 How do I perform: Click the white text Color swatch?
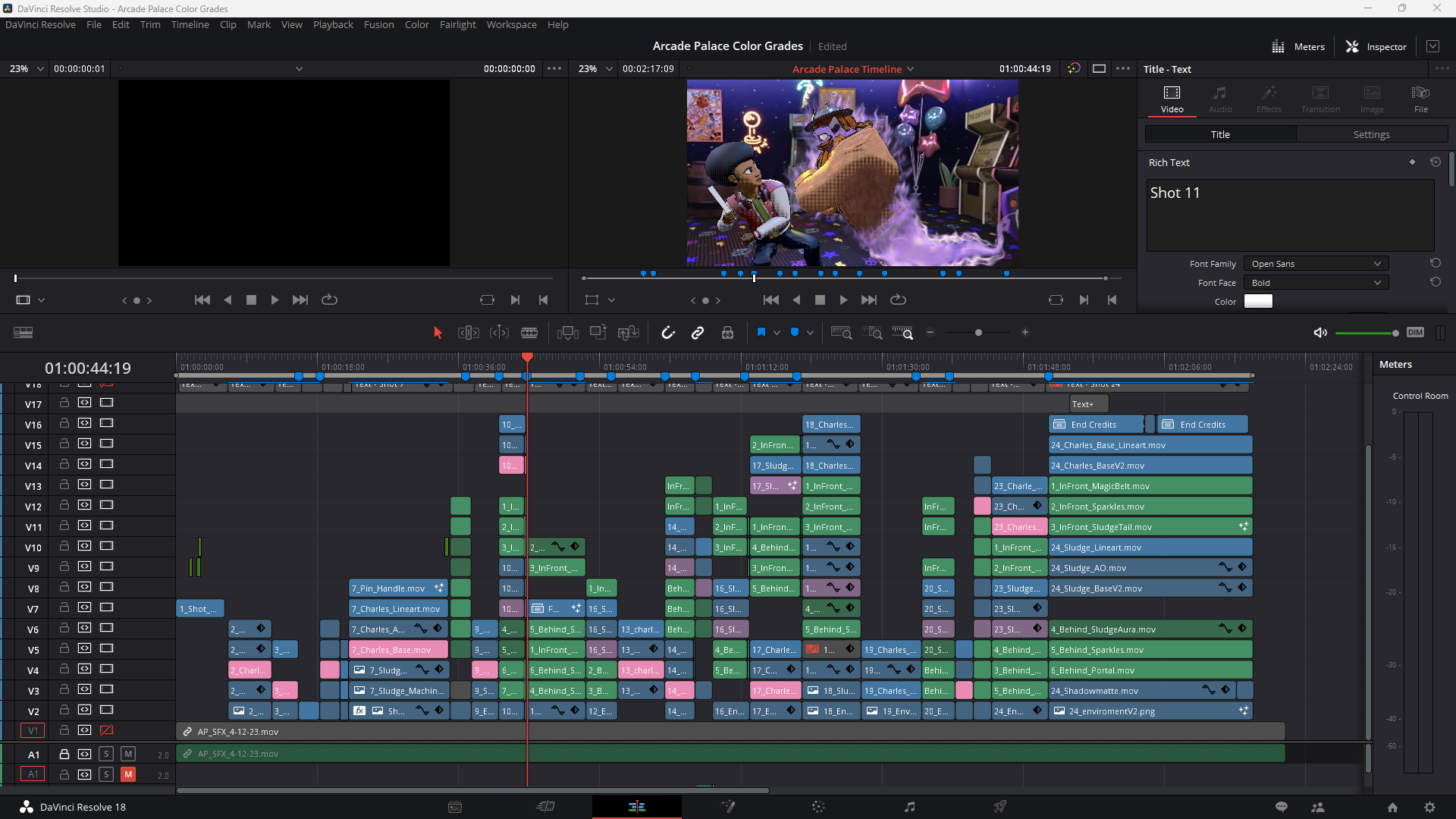[x=1258, y=302]
